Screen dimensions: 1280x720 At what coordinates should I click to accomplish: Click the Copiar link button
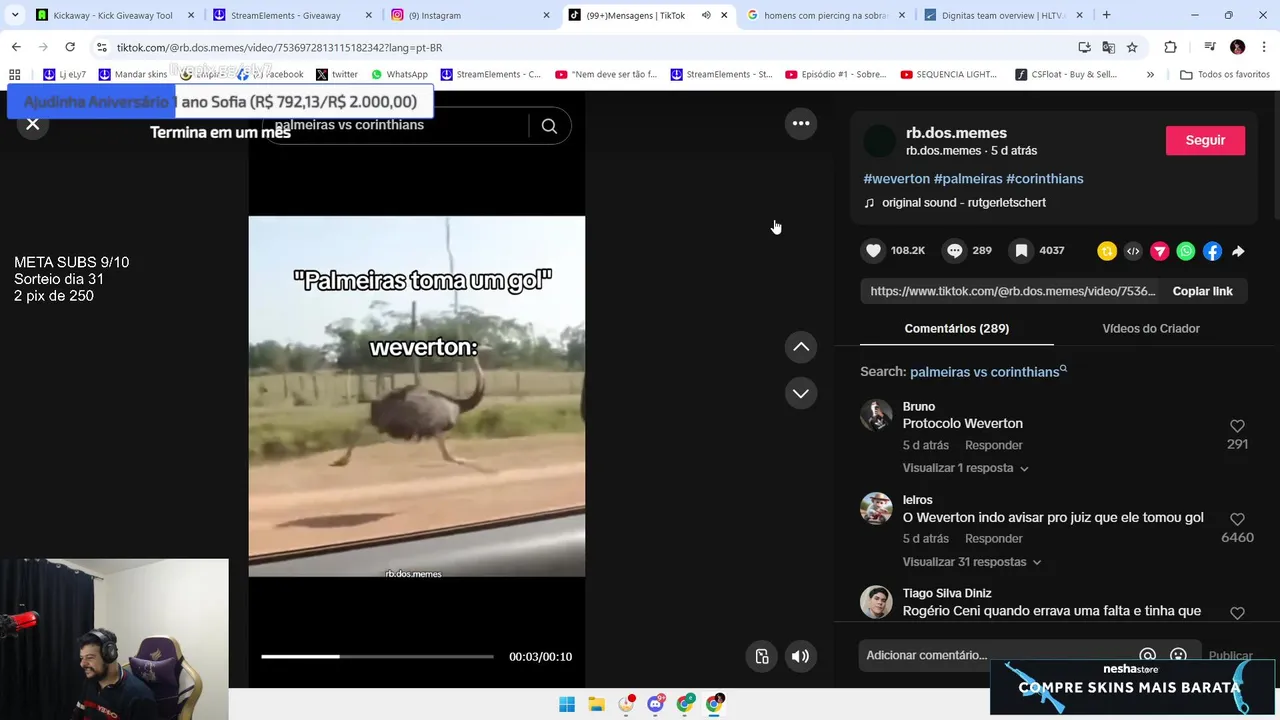coord(1203,291)
